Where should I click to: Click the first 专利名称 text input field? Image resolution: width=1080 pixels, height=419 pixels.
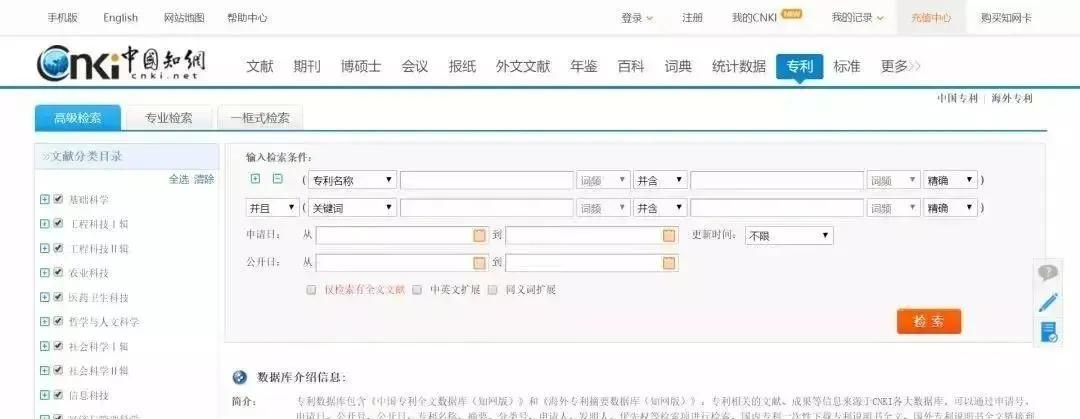pyautogui.click(x=487, y=181)
